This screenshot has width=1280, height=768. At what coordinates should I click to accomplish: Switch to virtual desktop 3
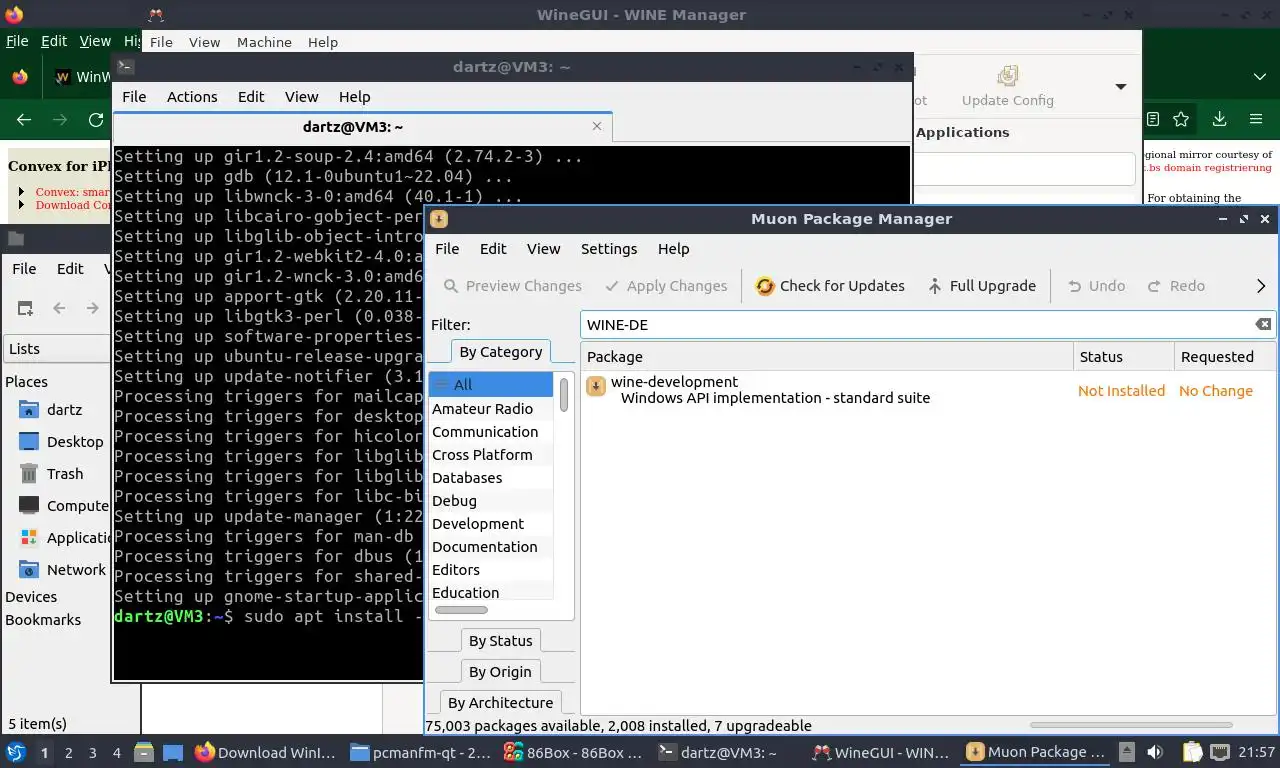coord(93,753)
